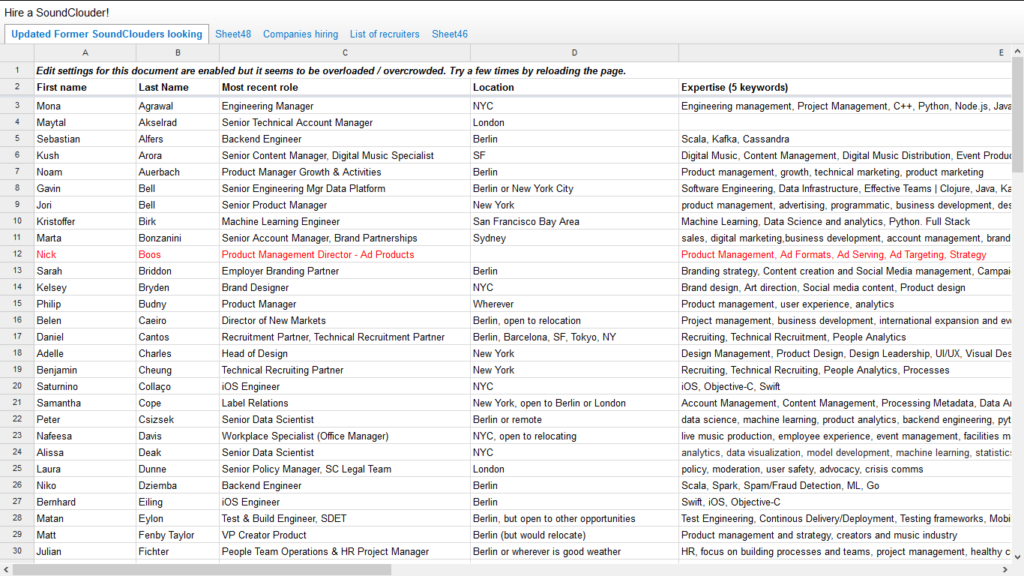Click the 'Cheung' last name cell
The width and height of the screenshot is (1024, 576).
click(x=178, y=370)
